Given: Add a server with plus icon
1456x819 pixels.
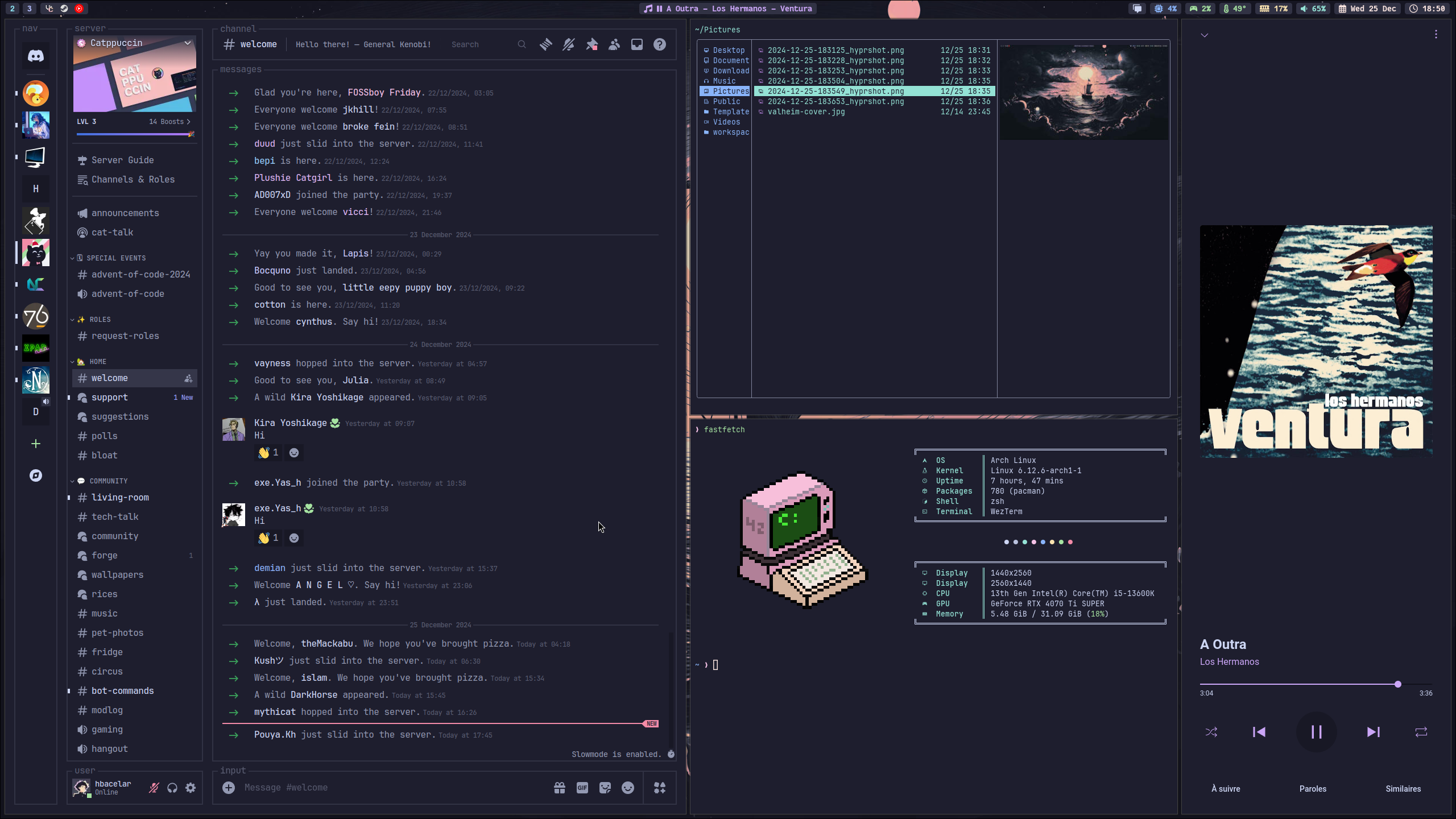Looking at the screenshot, I should pos(36,444).
